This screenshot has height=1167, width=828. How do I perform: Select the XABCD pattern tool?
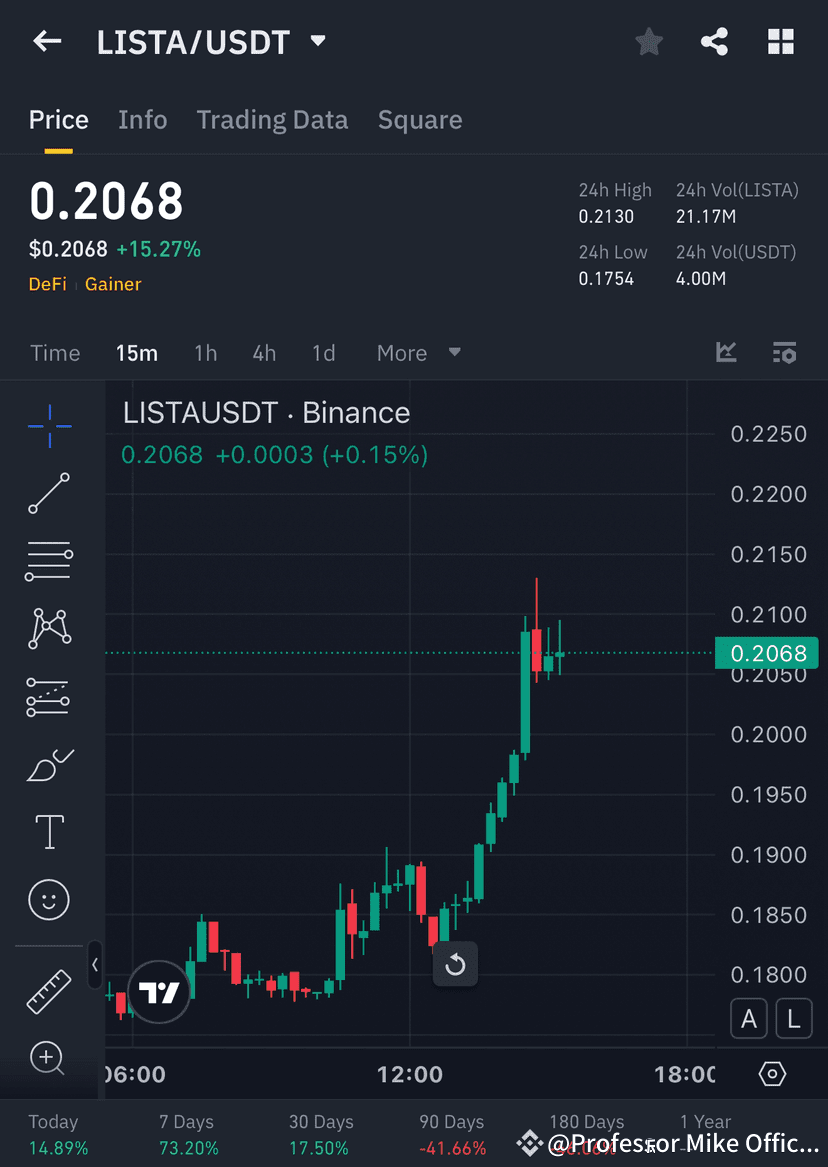pyautogui.click(x=48, y=628)
